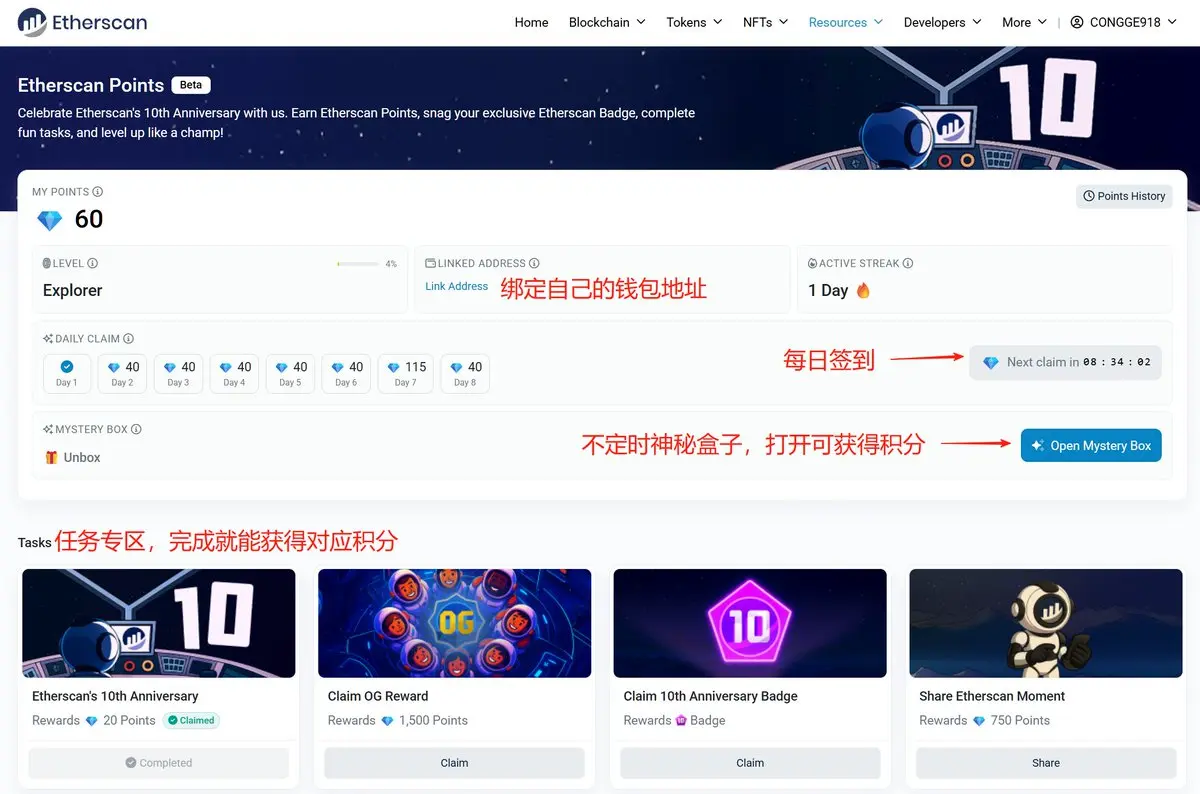
Task: Select the Day 4 reward box
Action: [234, 373]
